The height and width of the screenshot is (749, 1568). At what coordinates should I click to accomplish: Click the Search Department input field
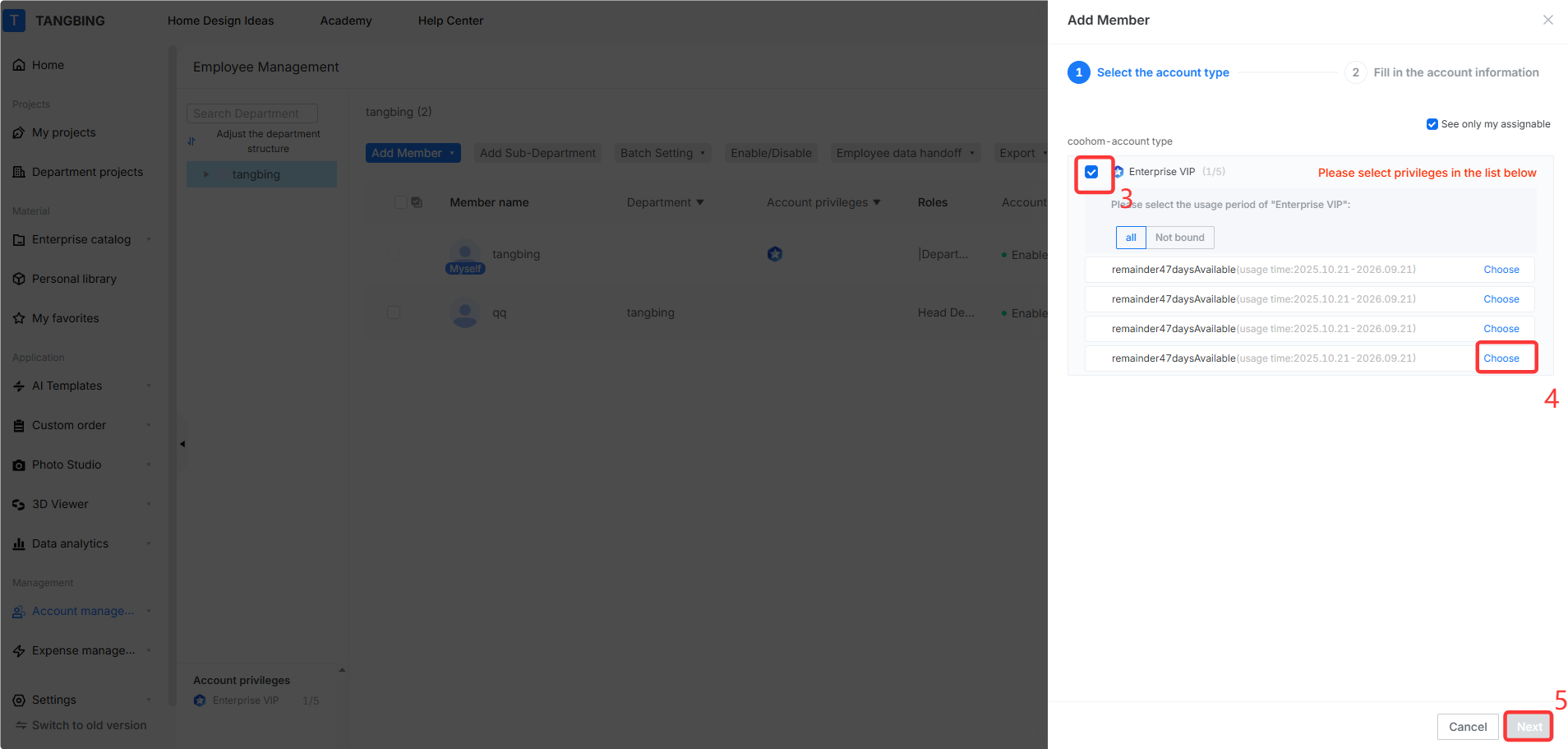tap(252, 113)
